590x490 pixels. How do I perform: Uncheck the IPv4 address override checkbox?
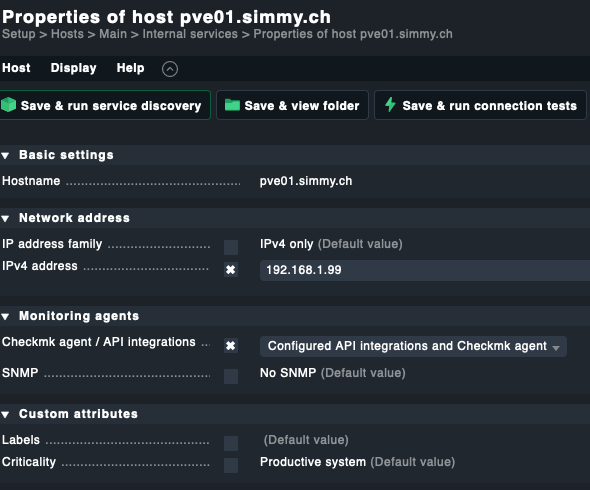[231, 270]
